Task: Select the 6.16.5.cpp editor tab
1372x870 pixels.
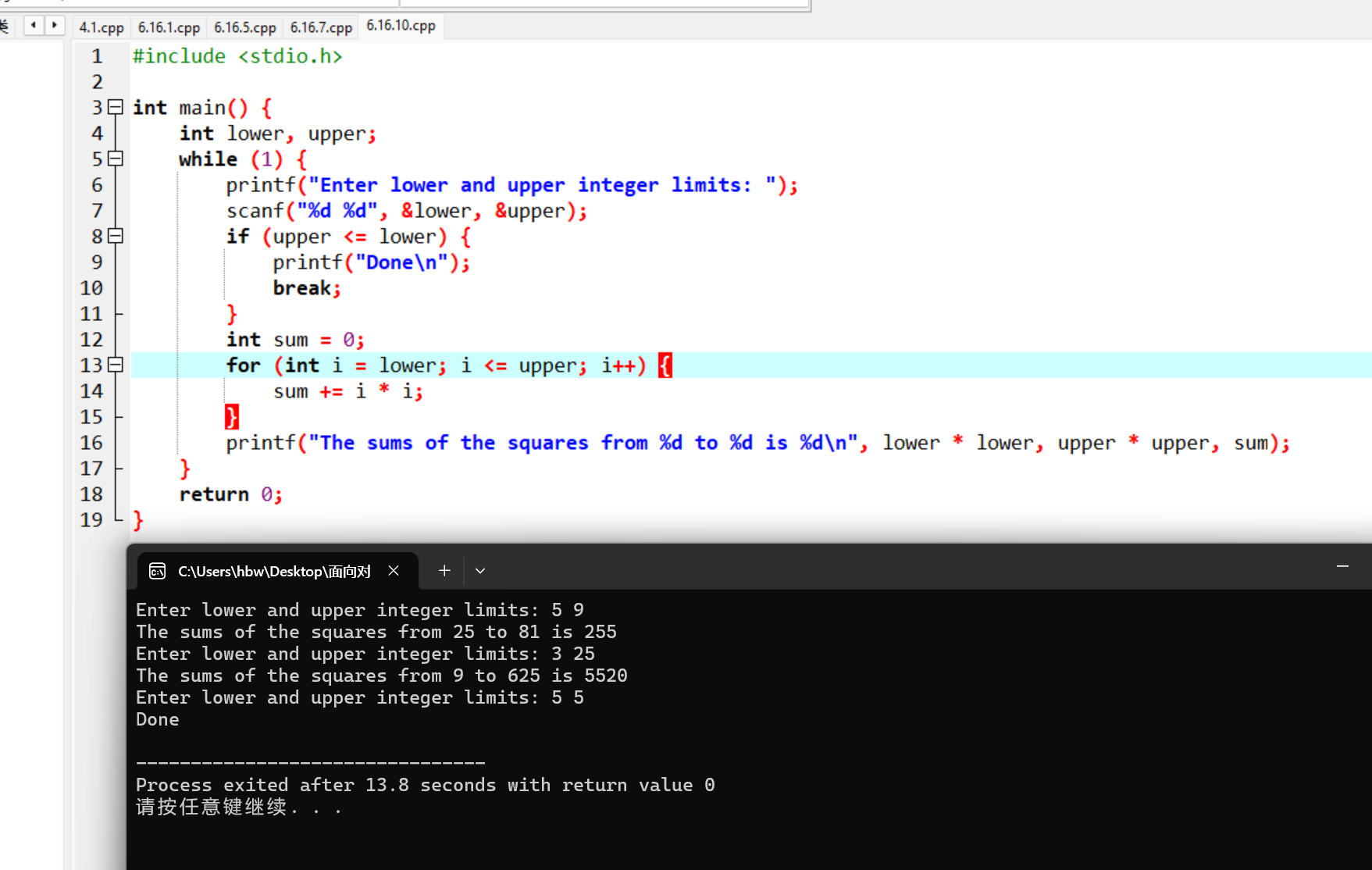Action: 245,27
